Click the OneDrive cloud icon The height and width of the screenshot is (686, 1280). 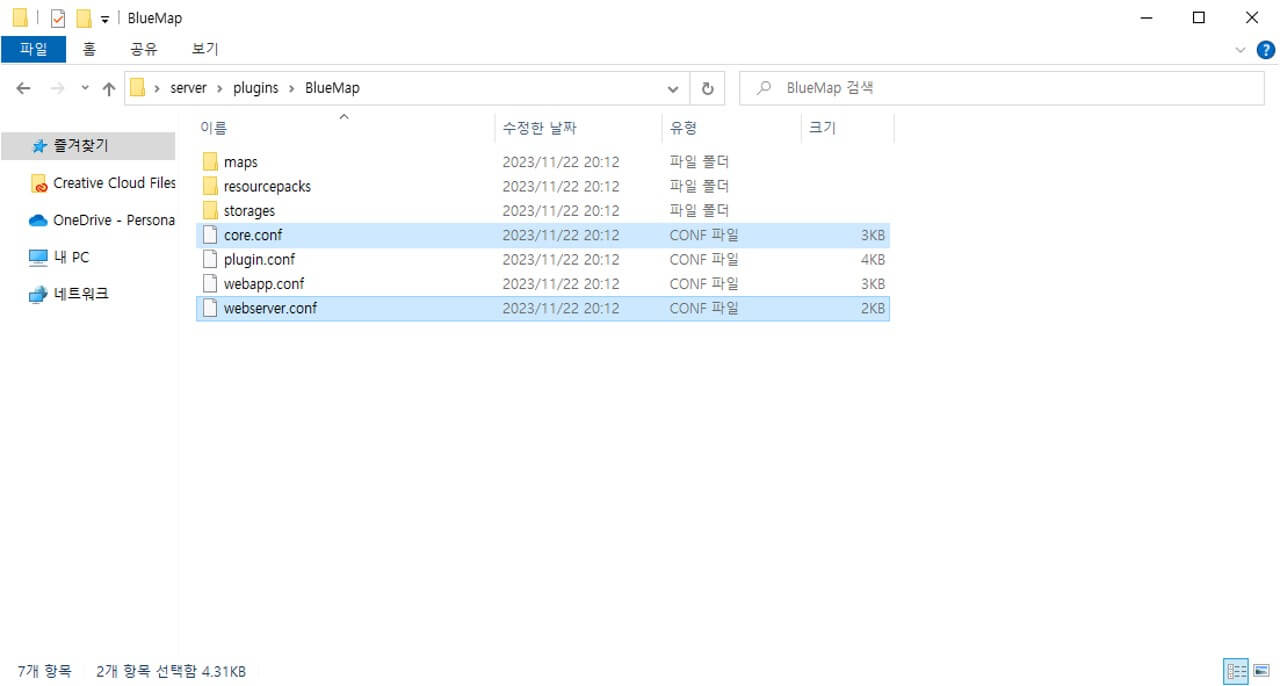click(x=39, y=220)
